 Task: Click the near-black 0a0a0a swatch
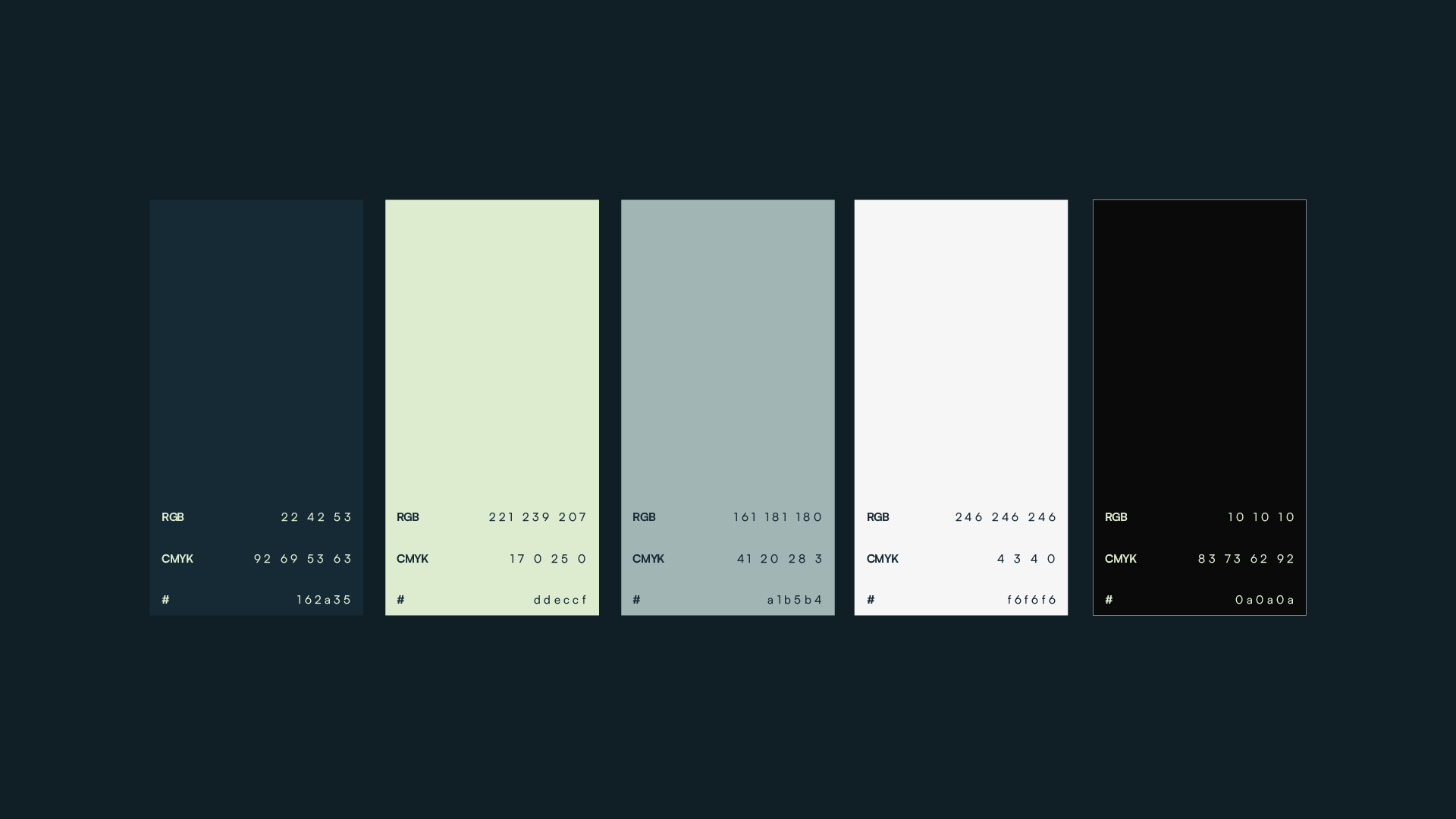point(1199,341)
